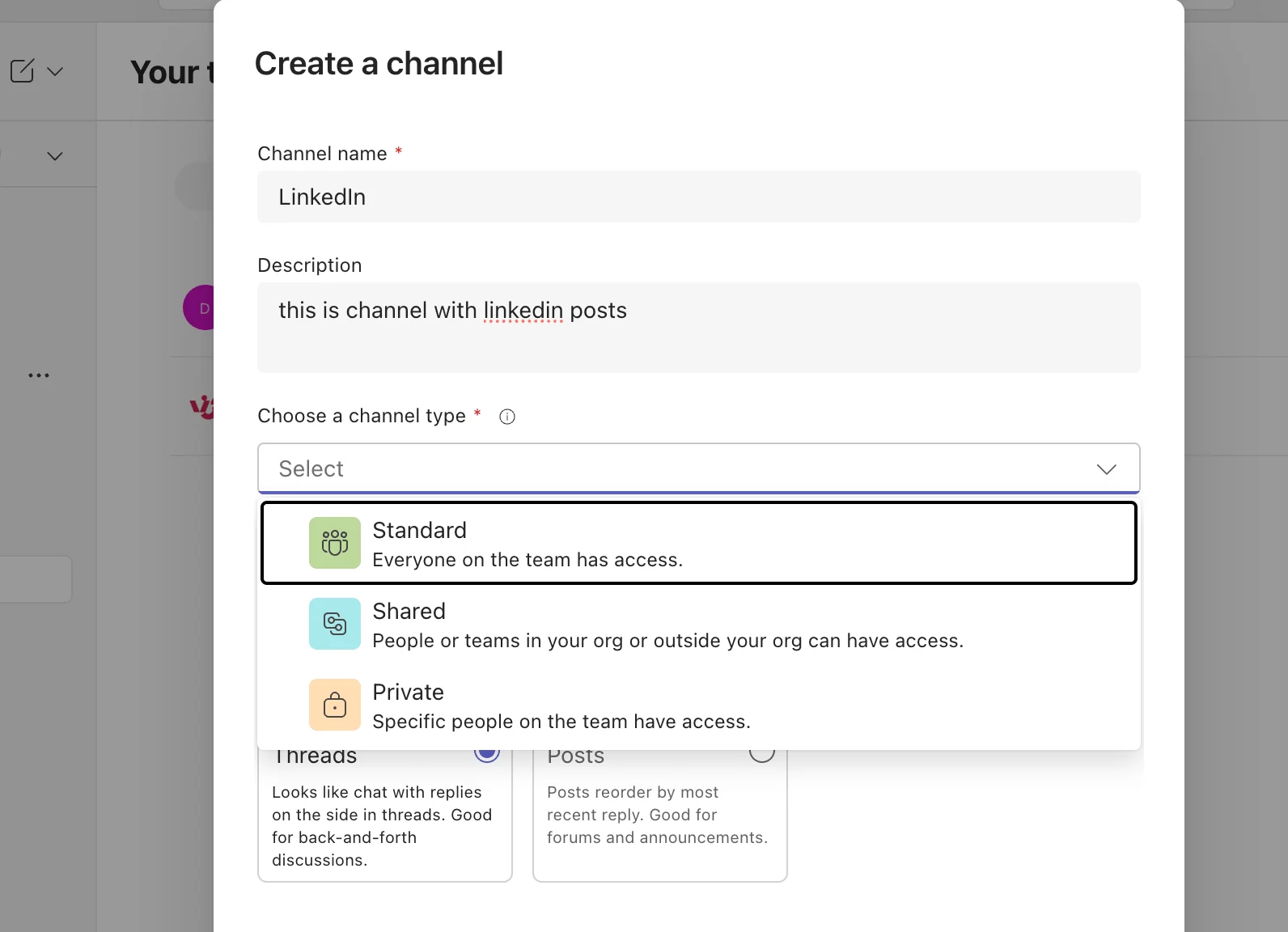Click 'Specific people on the team have access.' text
The width and height of the screenshot is (1288, 932).
coord(561,722)
